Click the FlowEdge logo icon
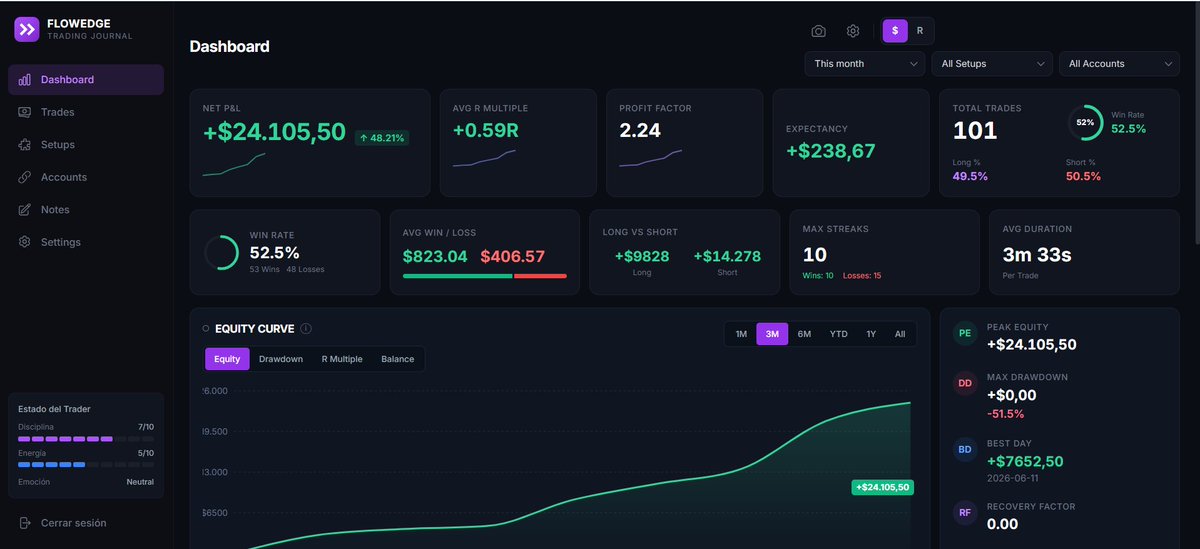The image size is (1200, 549). click(x=27, y=30)
